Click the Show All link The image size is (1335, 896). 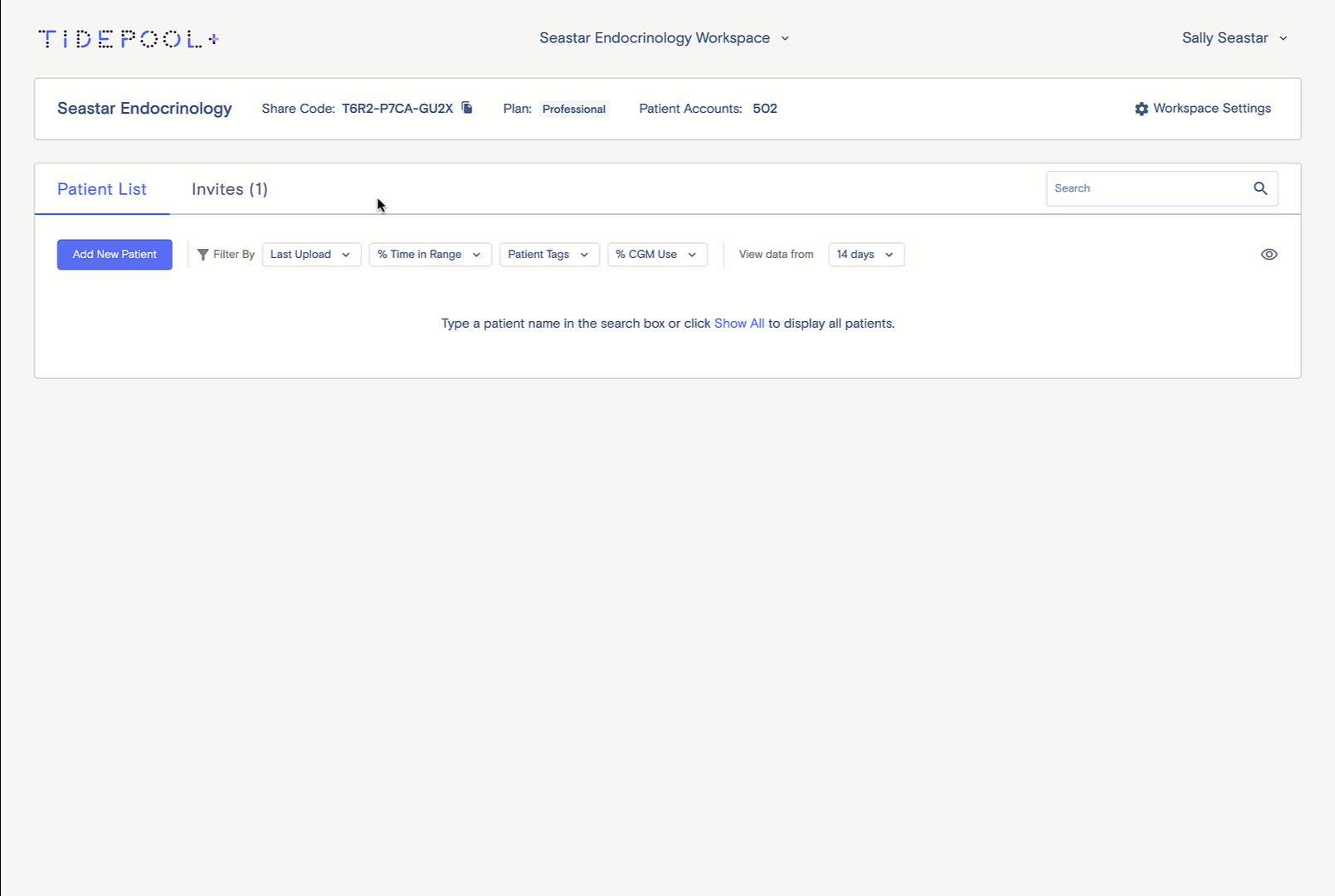coord(739,324)
